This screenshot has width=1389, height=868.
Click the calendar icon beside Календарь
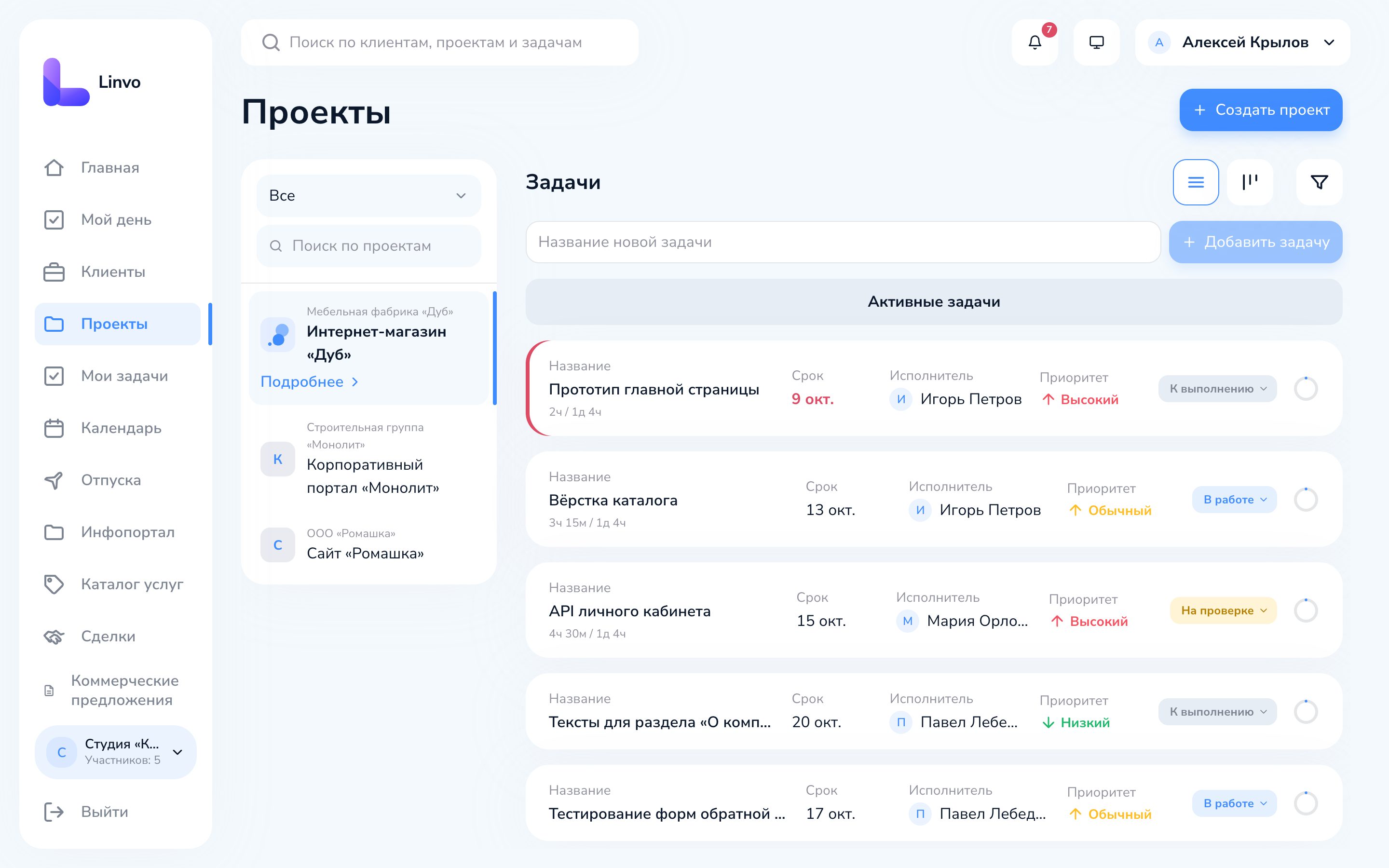[x=54, y=428]
